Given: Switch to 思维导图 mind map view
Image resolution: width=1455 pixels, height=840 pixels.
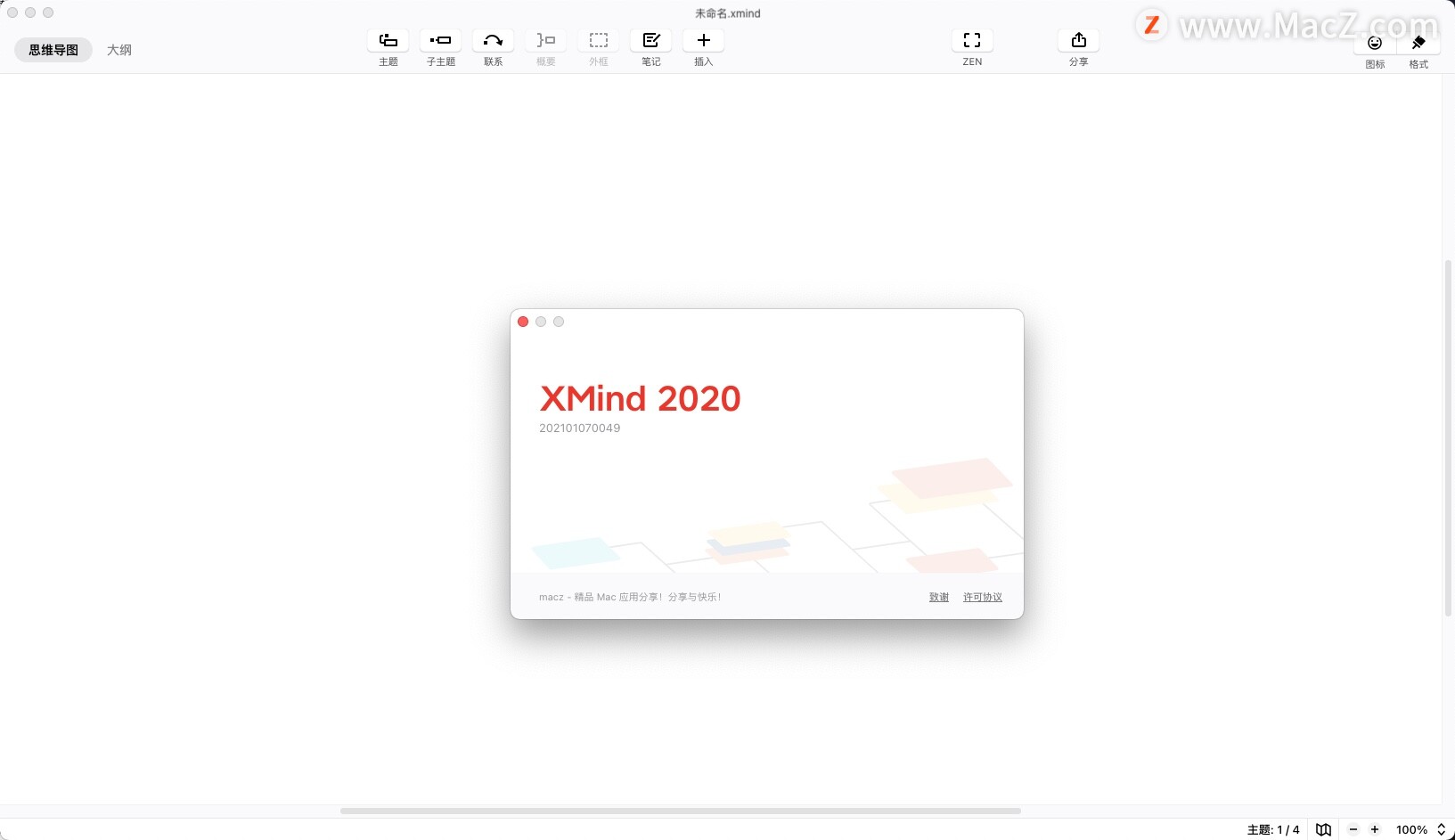Looking at the screenshot, I should (53, 50).
